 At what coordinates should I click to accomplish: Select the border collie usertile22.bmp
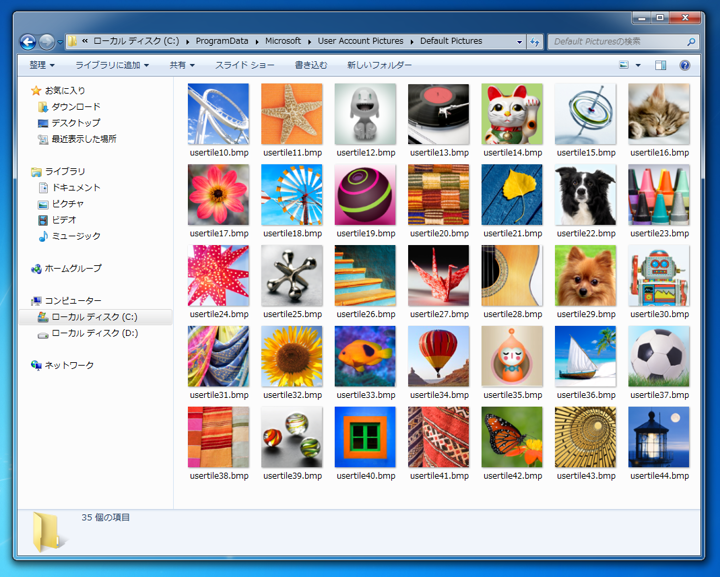point(585,195)
